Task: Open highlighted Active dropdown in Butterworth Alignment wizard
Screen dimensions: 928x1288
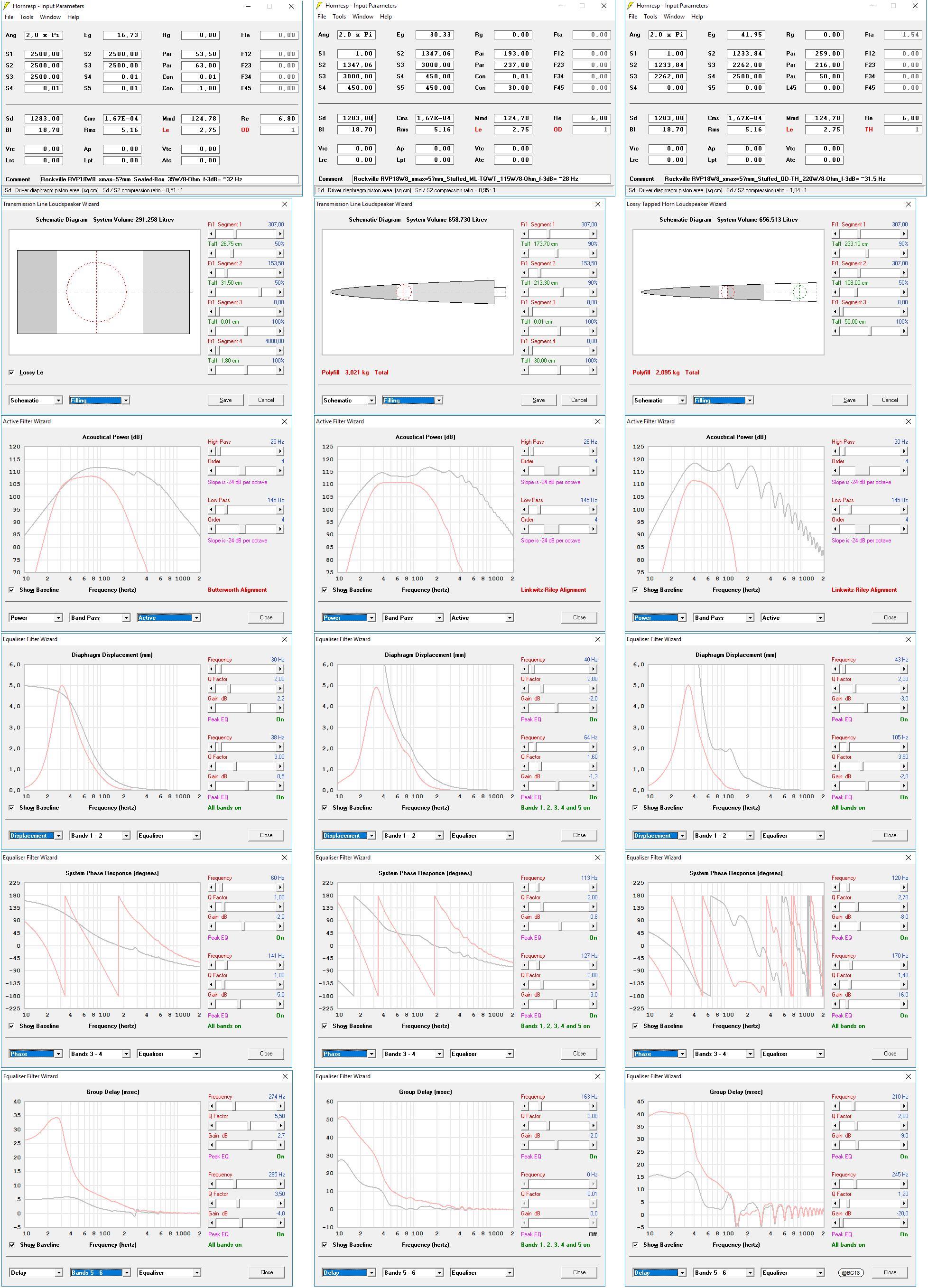Action: 169,617
